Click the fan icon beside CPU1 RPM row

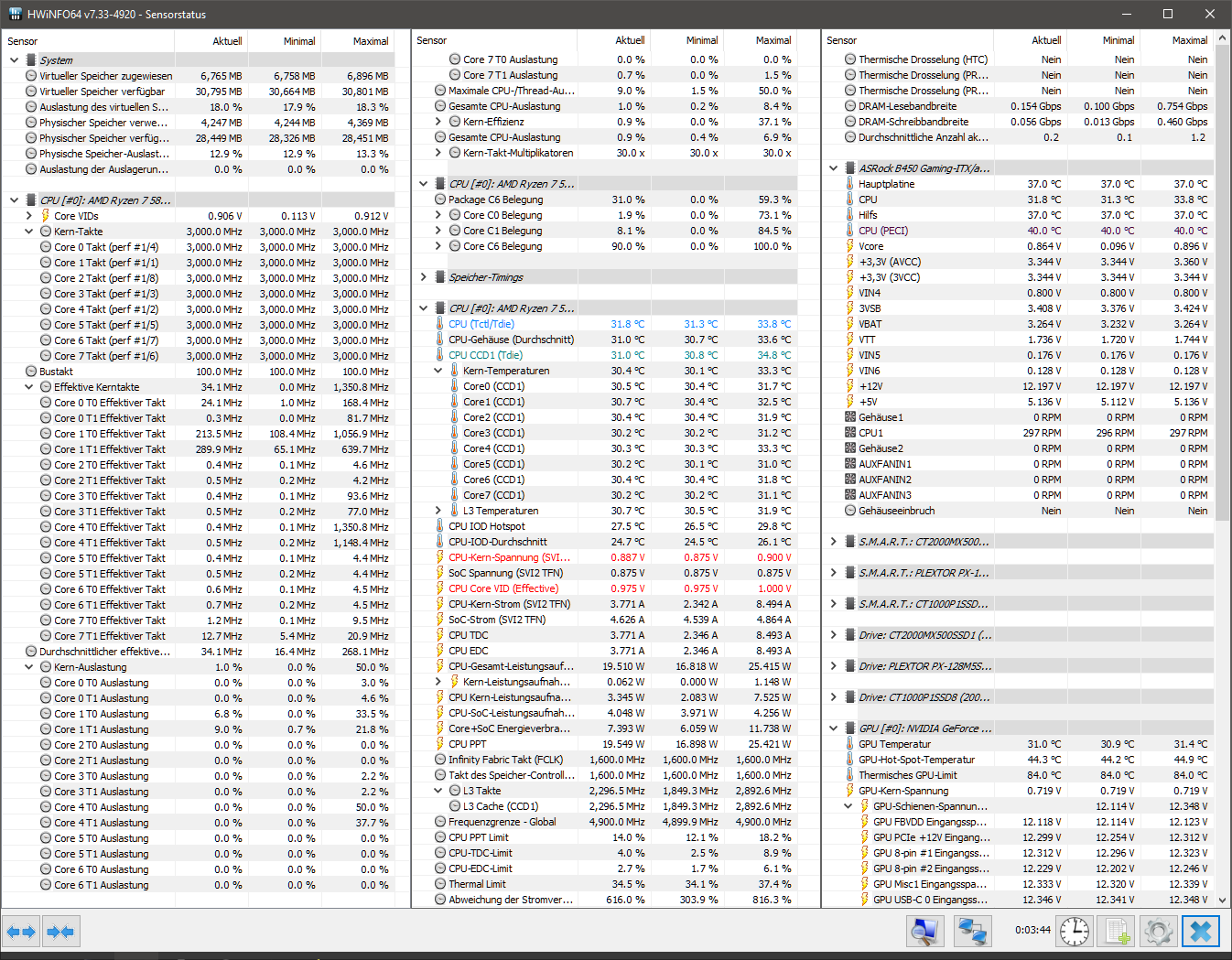(x=850, y=433)
